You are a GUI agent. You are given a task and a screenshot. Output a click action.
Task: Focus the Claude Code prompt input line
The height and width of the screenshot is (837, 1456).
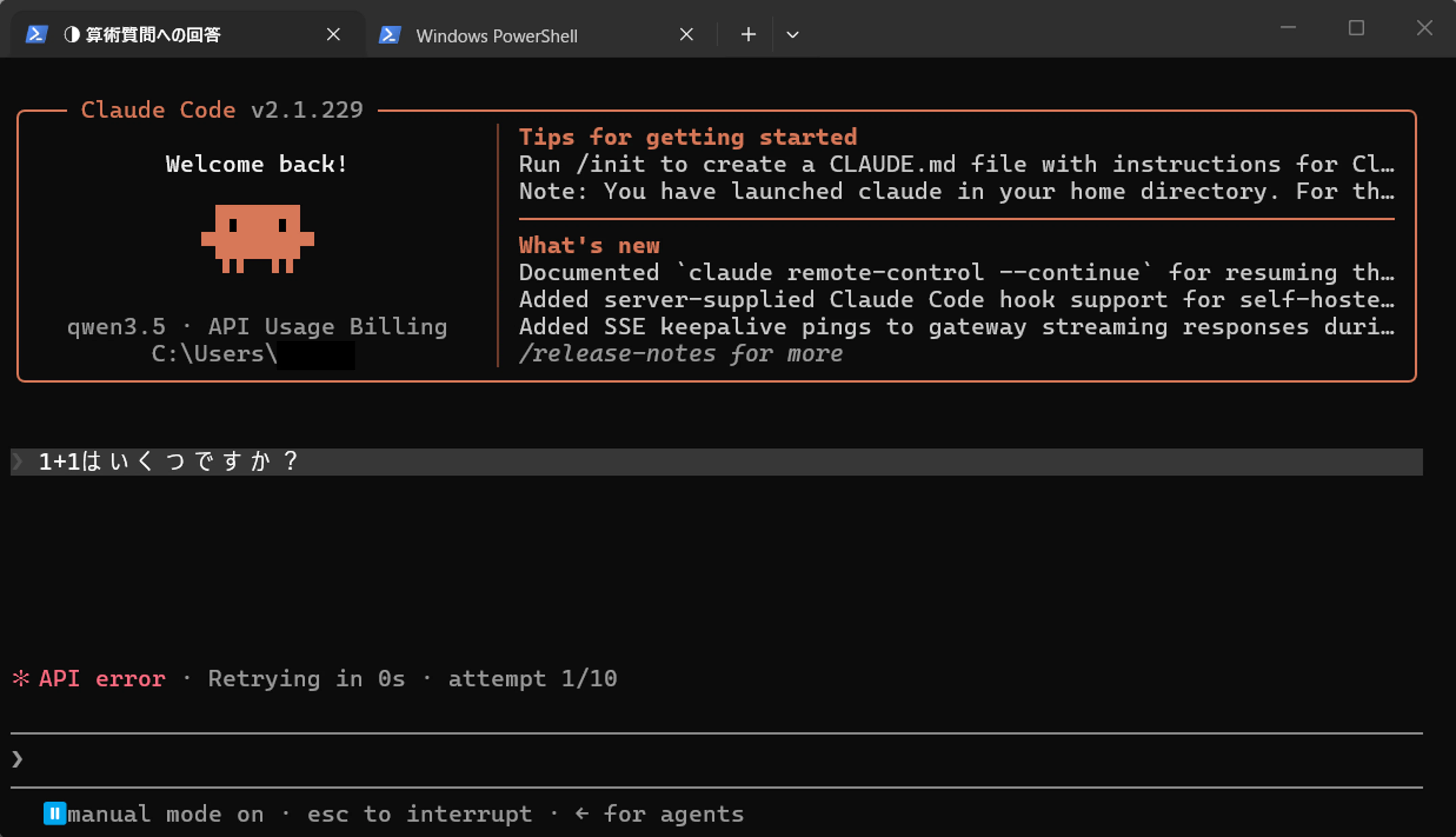point(717,760)
